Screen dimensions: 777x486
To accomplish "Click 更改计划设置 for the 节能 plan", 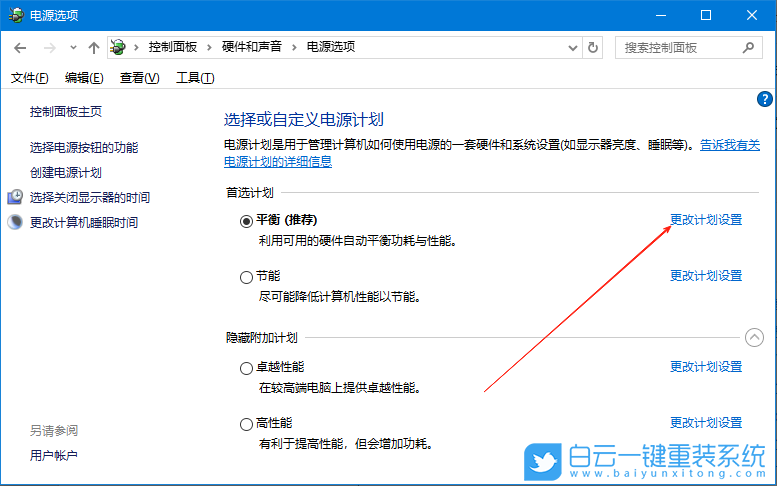I will (706, 275).
